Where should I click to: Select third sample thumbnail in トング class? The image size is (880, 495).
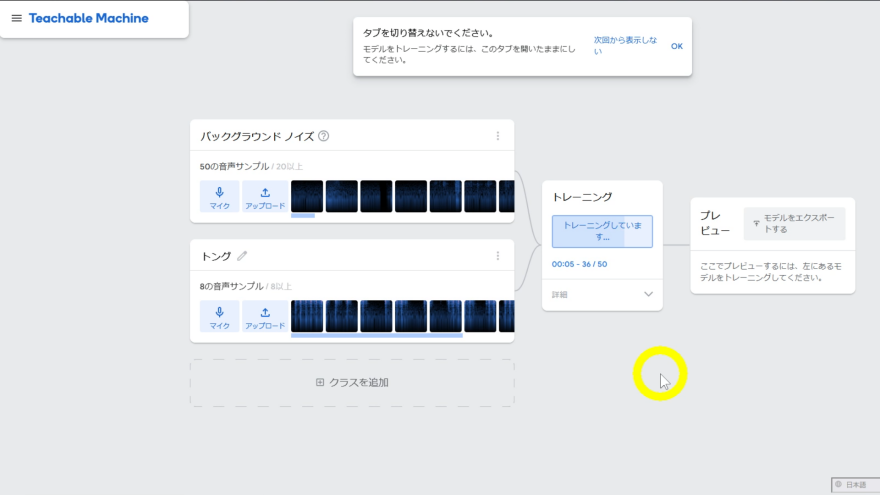[376, 316]
